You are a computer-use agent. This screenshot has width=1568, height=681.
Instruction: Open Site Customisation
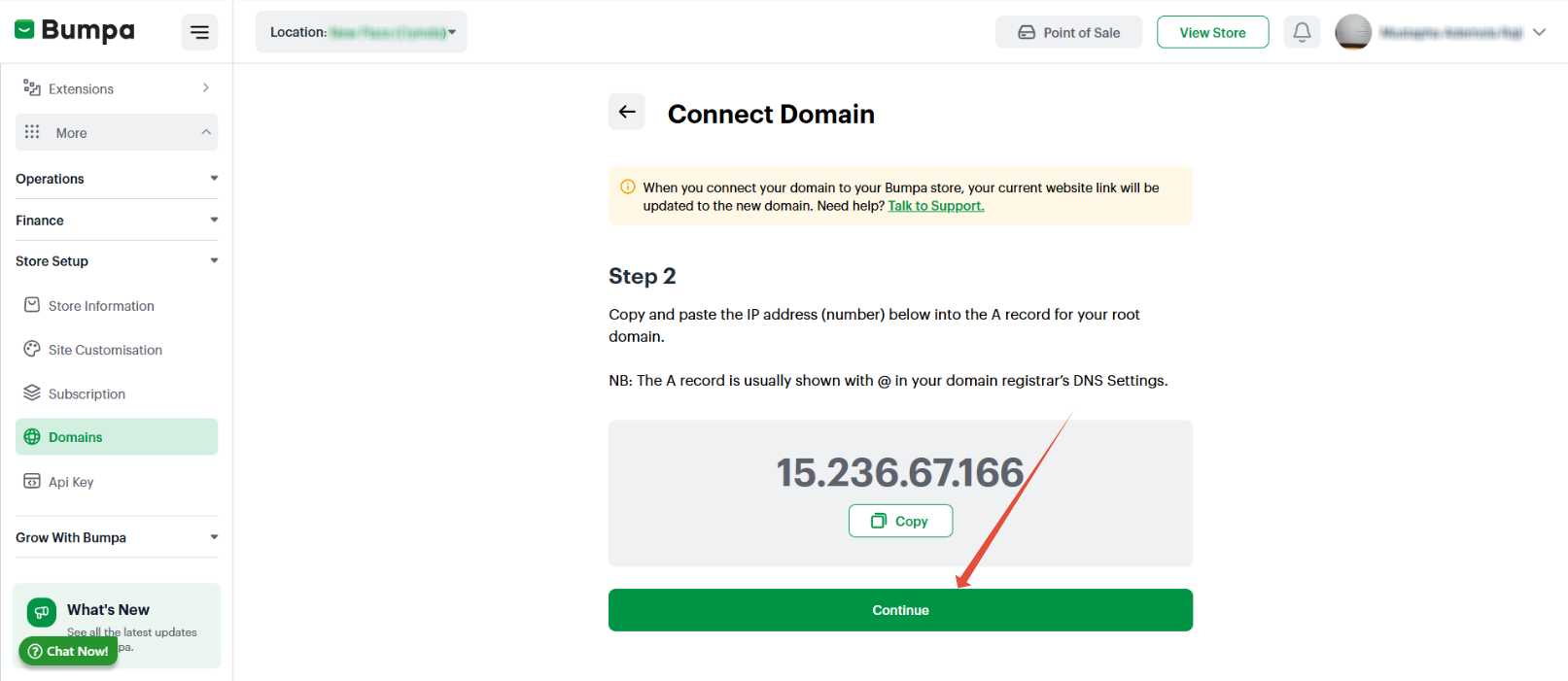click(x=117, y=350)
